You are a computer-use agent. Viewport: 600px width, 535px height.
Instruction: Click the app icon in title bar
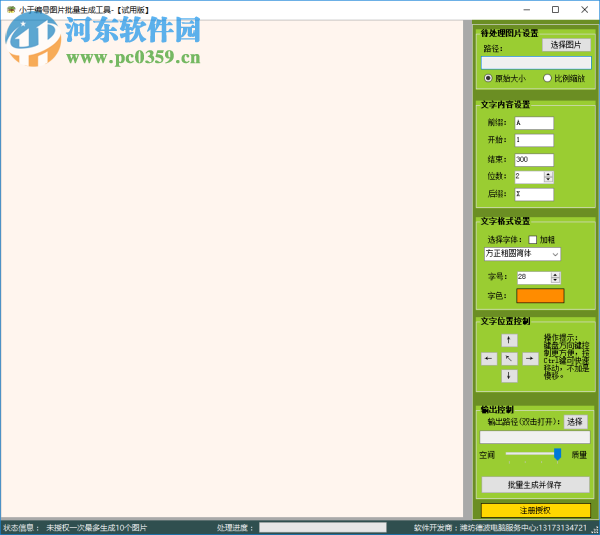coord(11,10)
